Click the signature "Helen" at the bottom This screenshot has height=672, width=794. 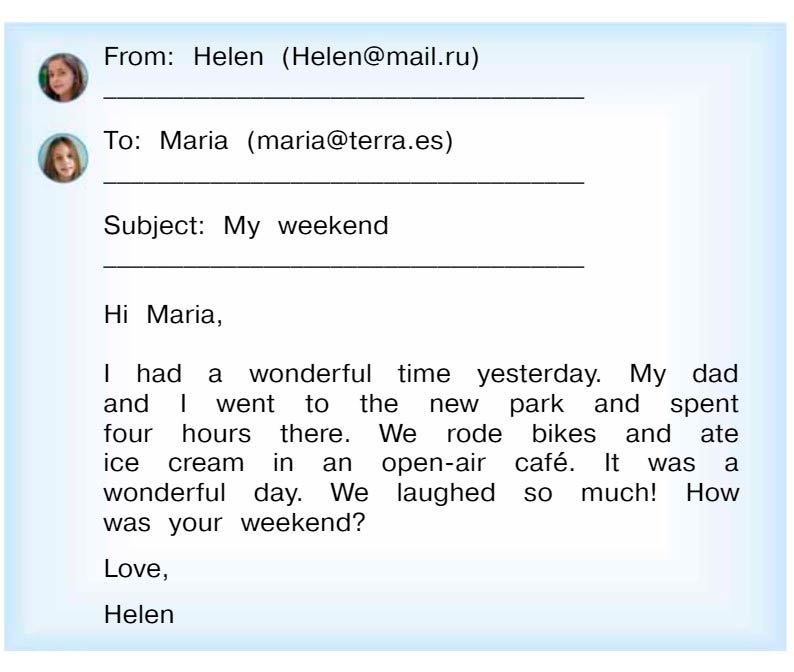(138, 614)
